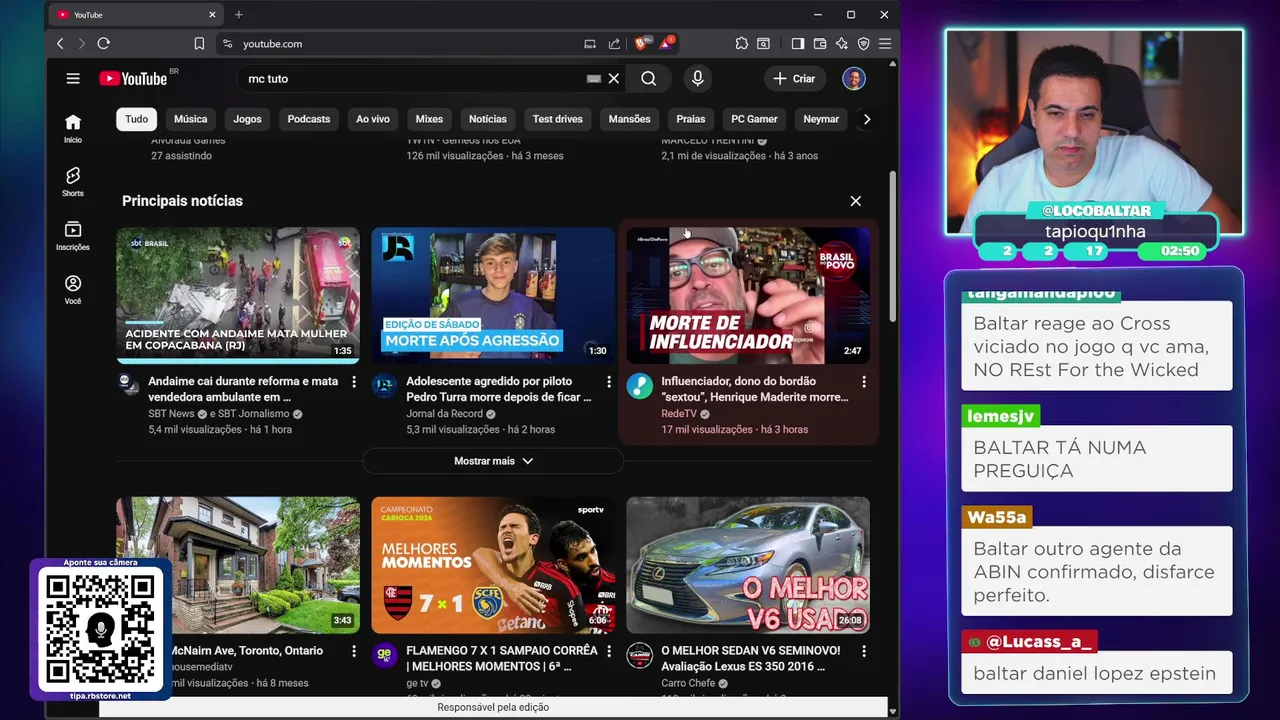Click the youtube.com address bar
The image size is (1280, 720).
[x=400, y=43]
